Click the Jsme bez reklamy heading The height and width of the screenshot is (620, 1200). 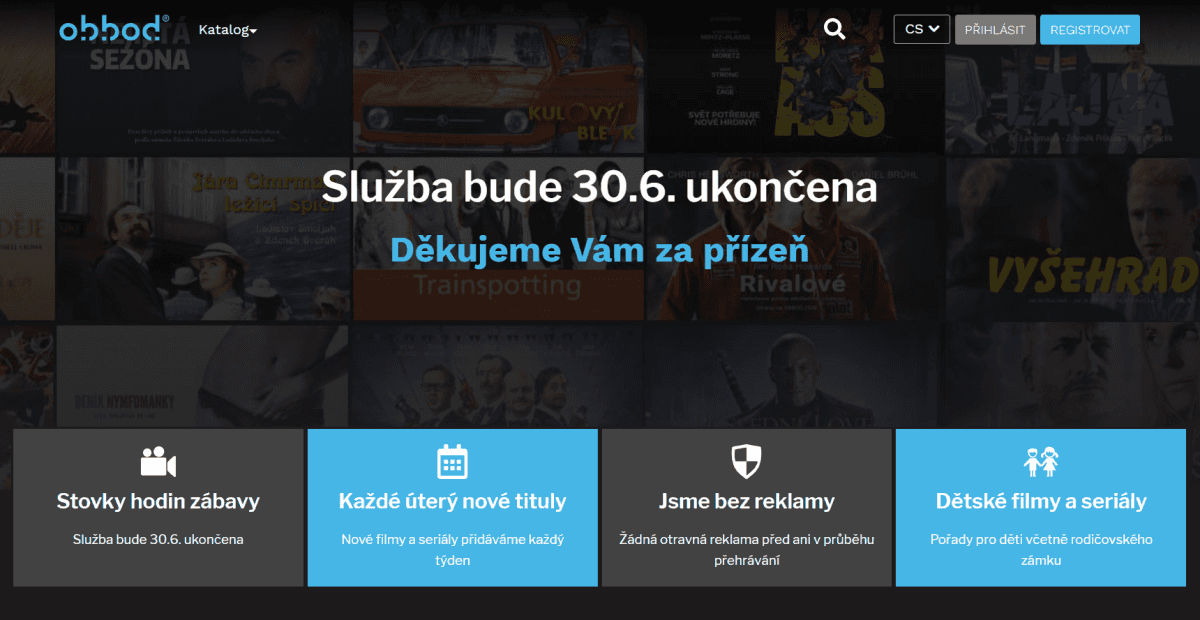746,501
